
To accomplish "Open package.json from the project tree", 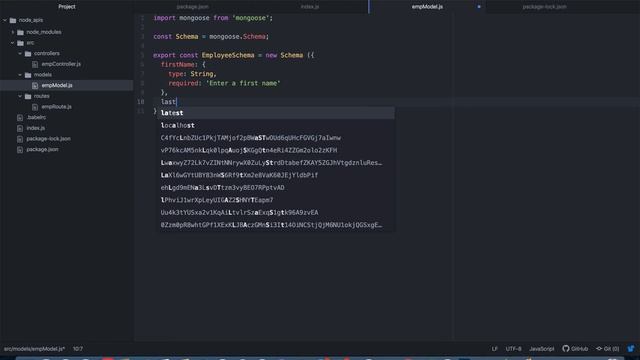I will (42, 149).
